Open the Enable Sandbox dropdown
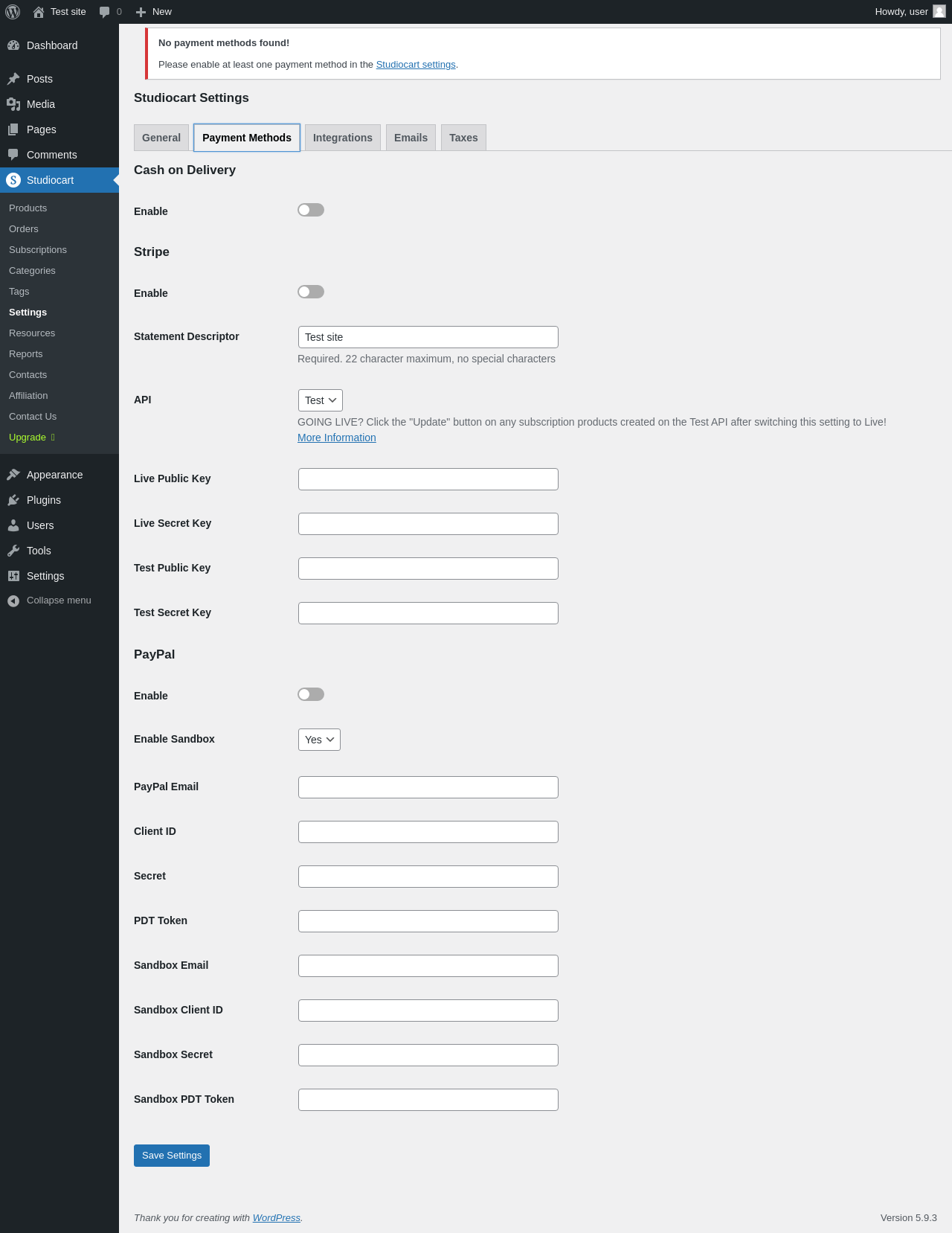 coord(319,740)
